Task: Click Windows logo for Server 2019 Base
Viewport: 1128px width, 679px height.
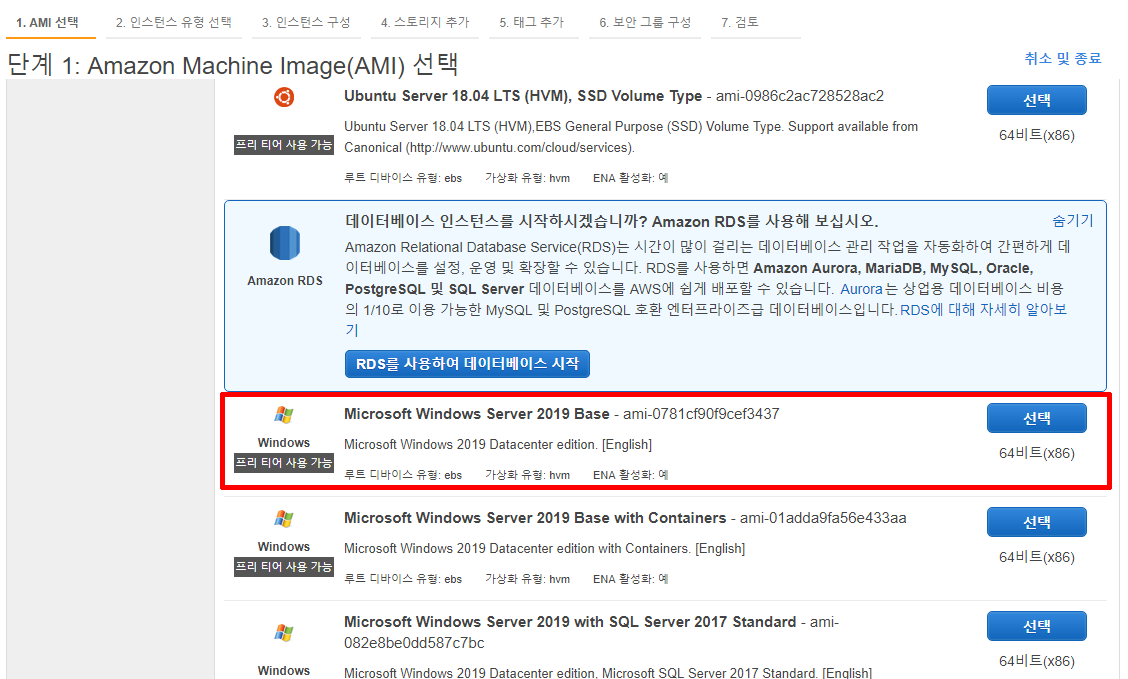Action: point(283,415)
